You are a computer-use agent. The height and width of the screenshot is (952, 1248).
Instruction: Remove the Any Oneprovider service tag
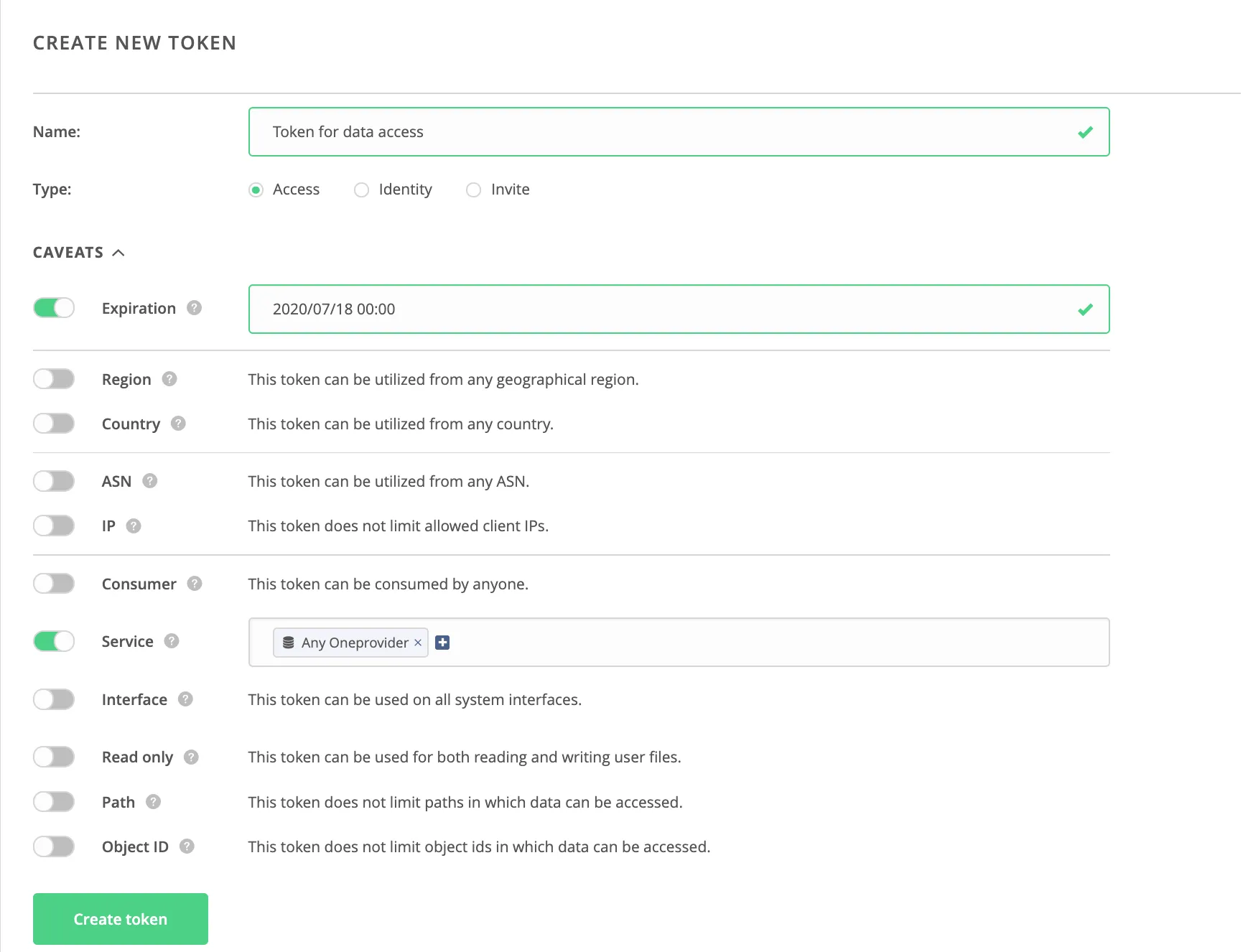click(418, 643)
